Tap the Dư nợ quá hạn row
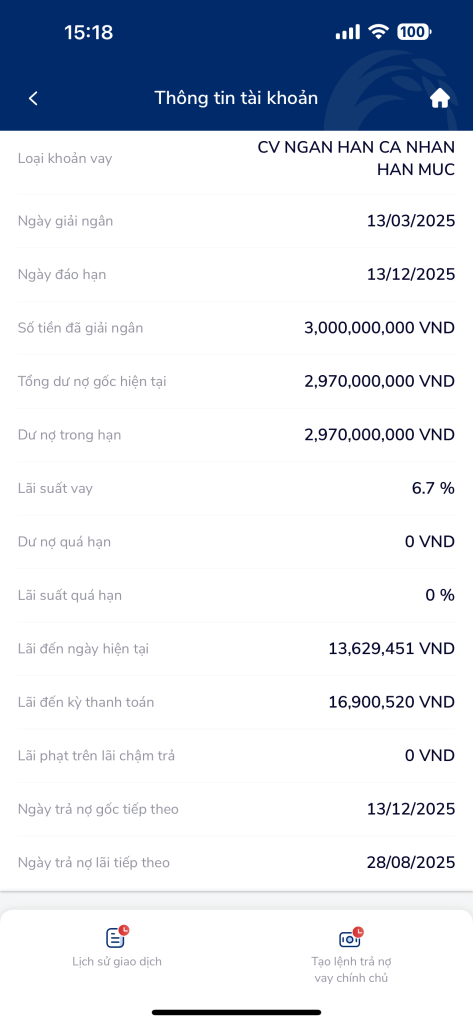Image resolution: width=473 pixels, height=1024 pixels. (236, 542)
